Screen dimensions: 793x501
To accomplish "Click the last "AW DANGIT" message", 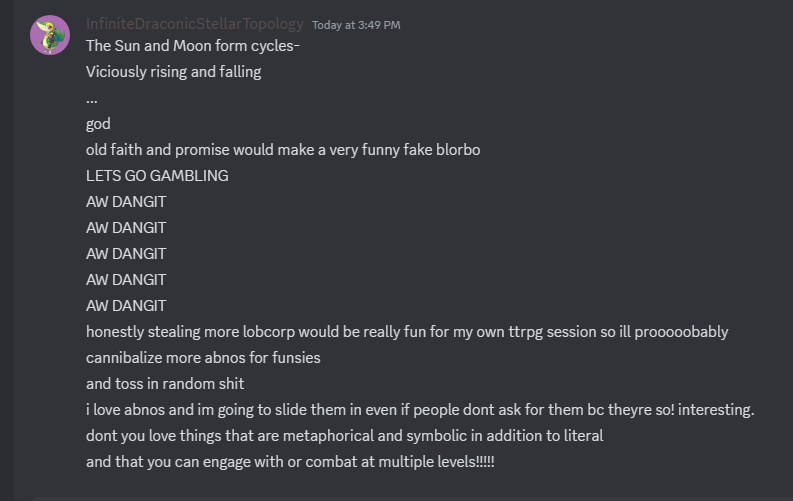I will coord(126,306).
